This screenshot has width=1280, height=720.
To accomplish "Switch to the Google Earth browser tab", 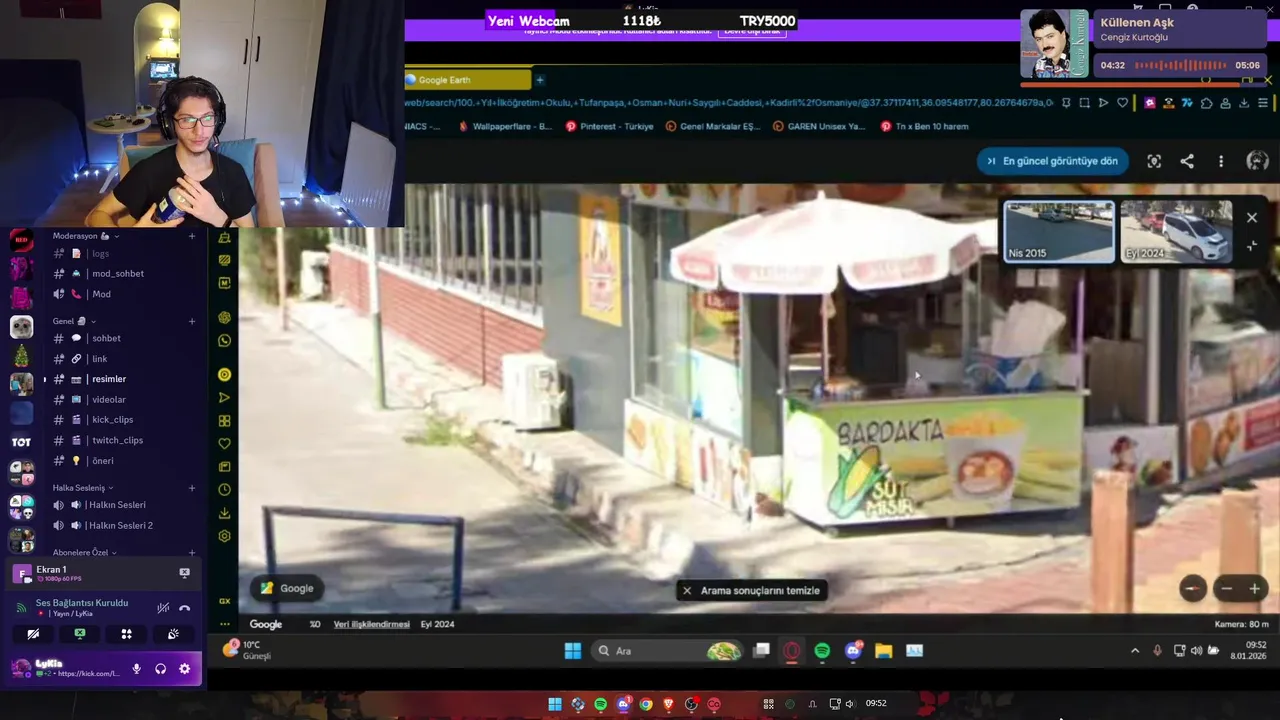I will click(x=467, y=80).
